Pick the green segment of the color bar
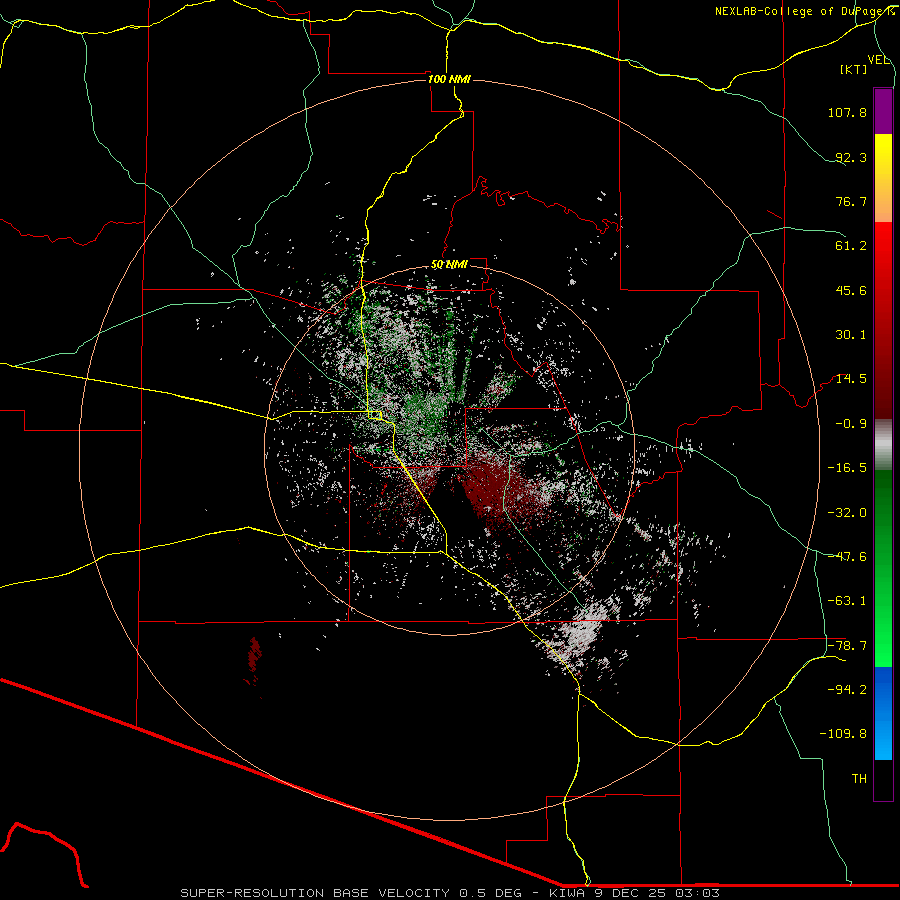Screen dimensions: 900x900 pos(883,569)
